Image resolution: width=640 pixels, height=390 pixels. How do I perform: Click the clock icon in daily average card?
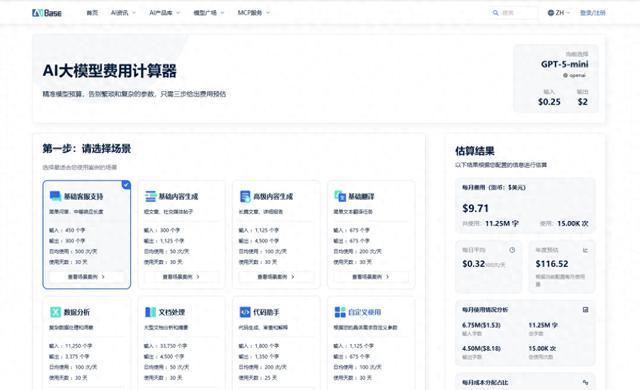tap(512, 250)
